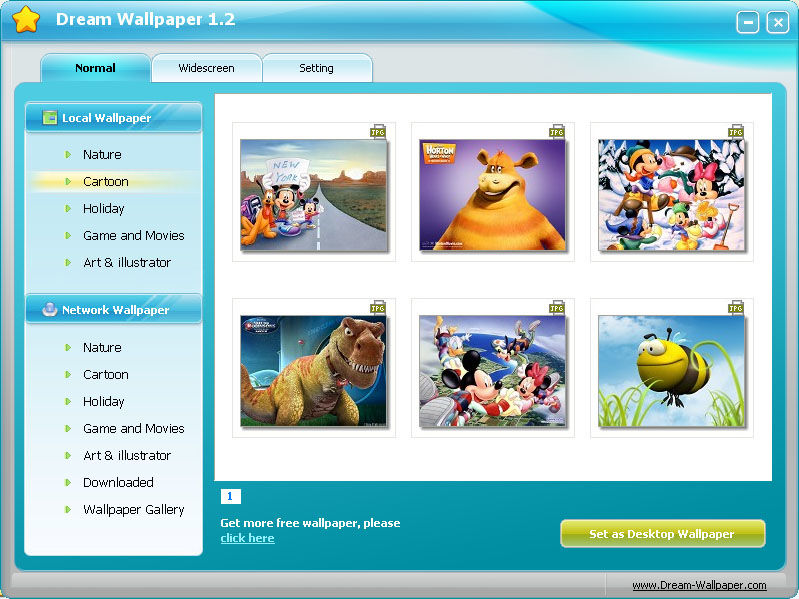Click green arrow beside Network Nature
This screenshot has height=599, width=799.
[68, 347]
